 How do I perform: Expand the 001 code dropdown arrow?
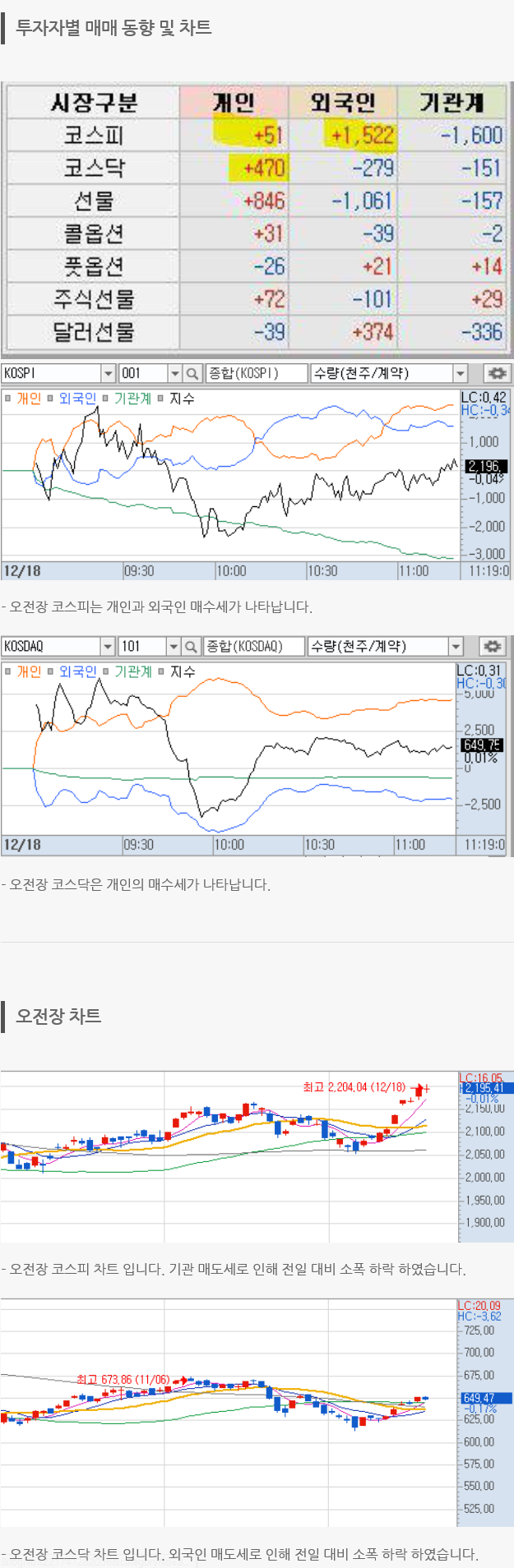pyautogui.click(x=174, y=374)
